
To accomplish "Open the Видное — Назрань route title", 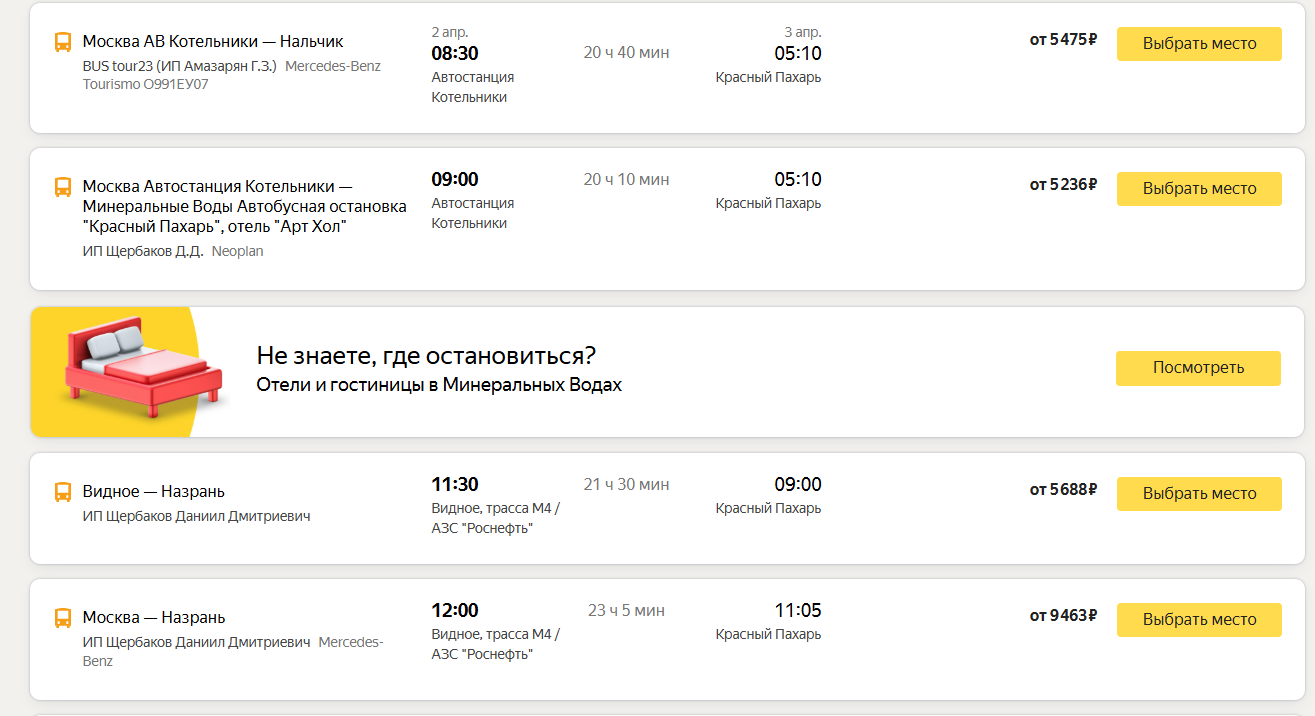I will point(154,492).
